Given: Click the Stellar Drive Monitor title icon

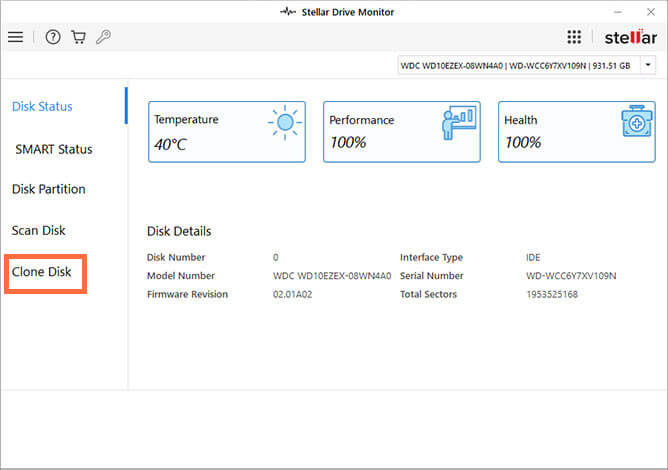Looking at the screenshot, I should (288, 12).
